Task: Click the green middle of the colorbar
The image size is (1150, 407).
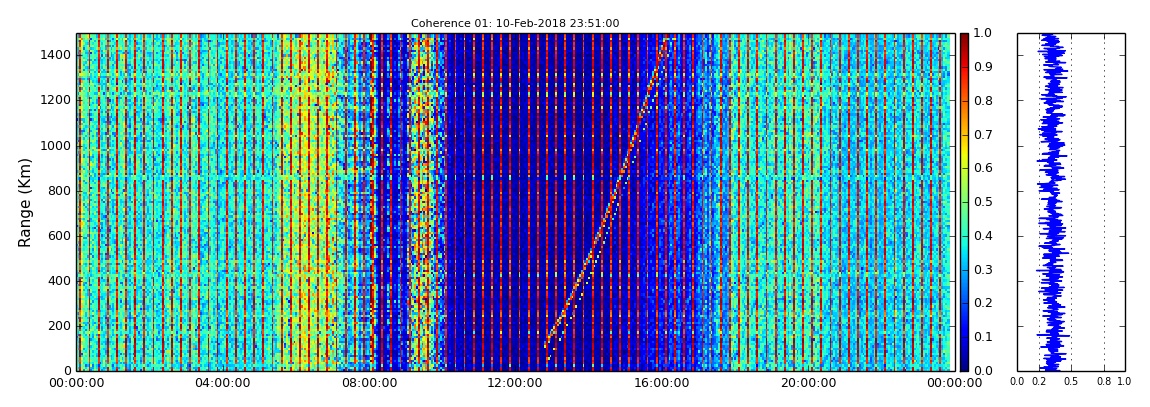Action: pyautogui.click(x=964, y=202)
